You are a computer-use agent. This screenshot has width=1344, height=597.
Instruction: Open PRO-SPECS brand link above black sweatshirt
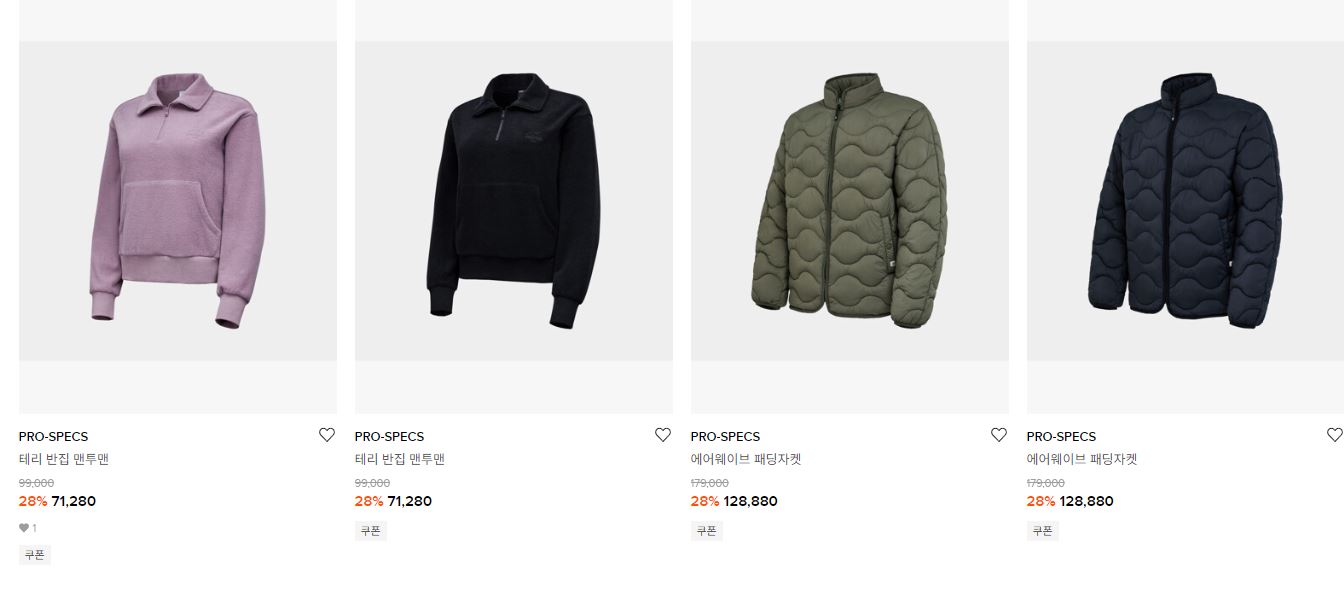(x=389, y=436)
